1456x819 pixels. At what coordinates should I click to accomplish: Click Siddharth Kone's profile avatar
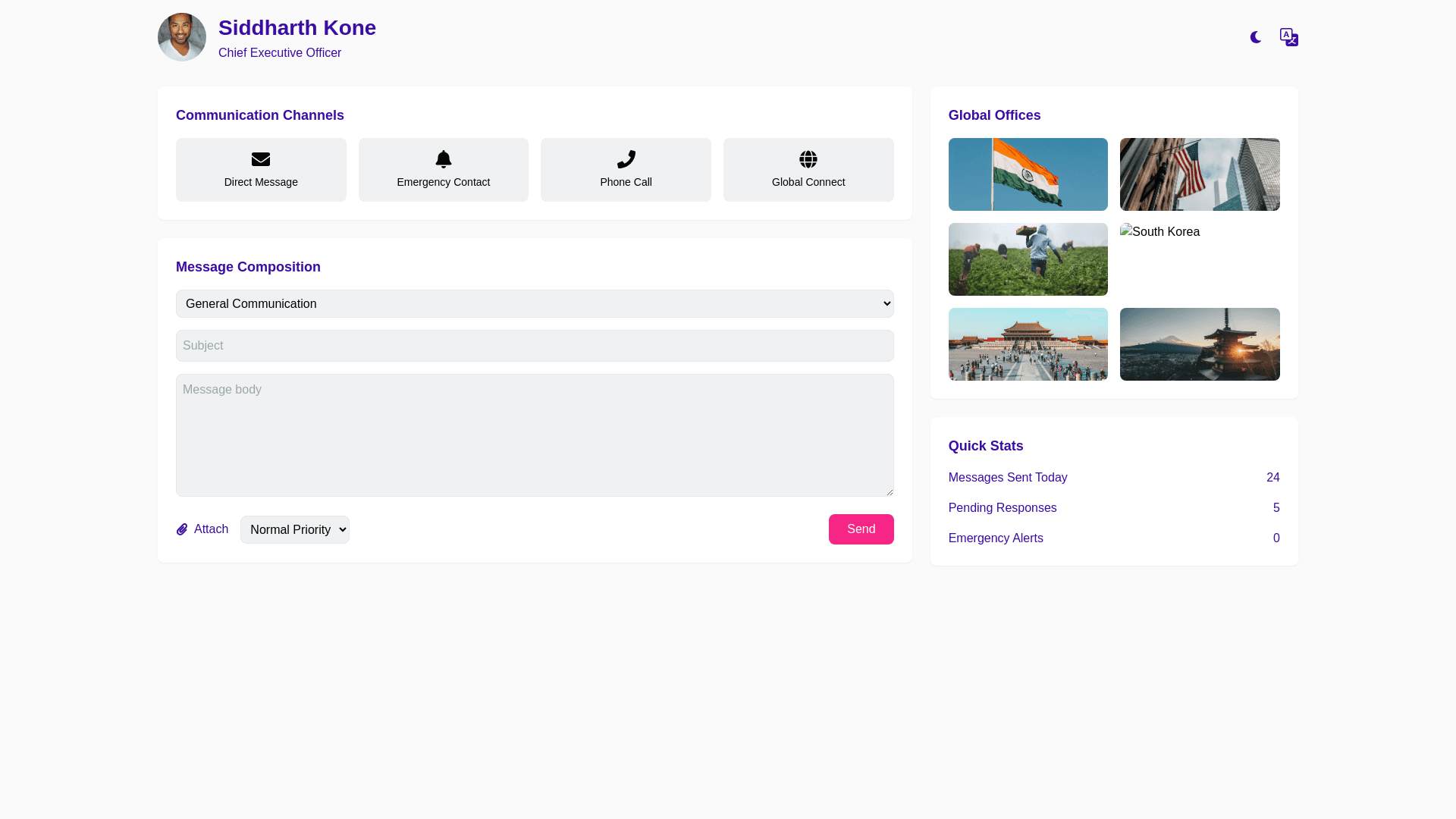pyautogui.click(x=182, y=37)
